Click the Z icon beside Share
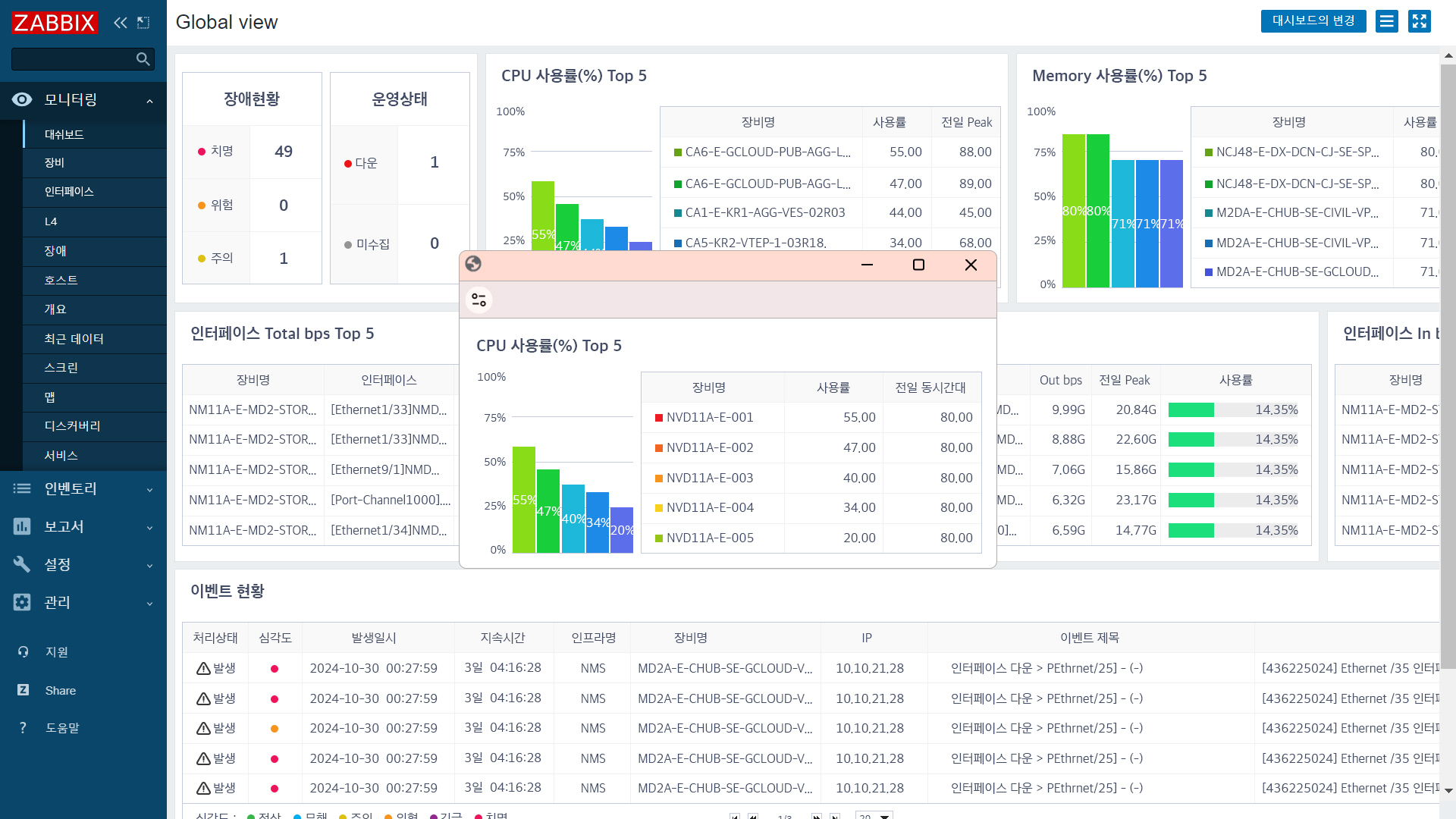The height and width of the screenshot is (819, 1456). pos(23,690)
